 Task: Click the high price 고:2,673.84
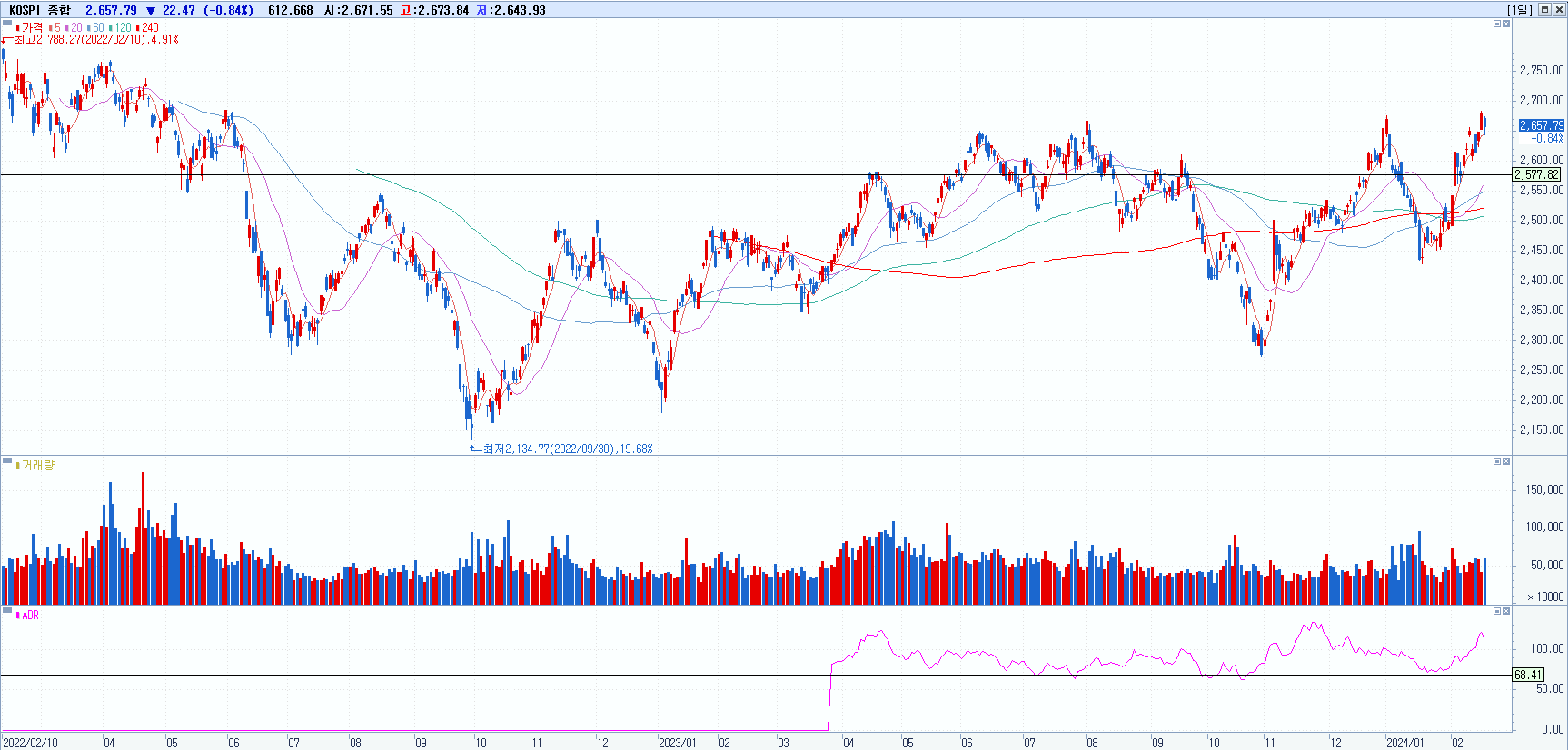point(434,10)
